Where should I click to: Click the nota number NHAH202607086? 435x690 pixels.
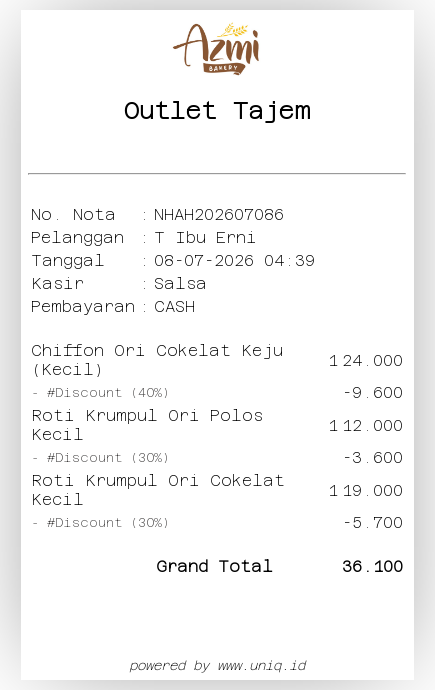tap(219, 215)
